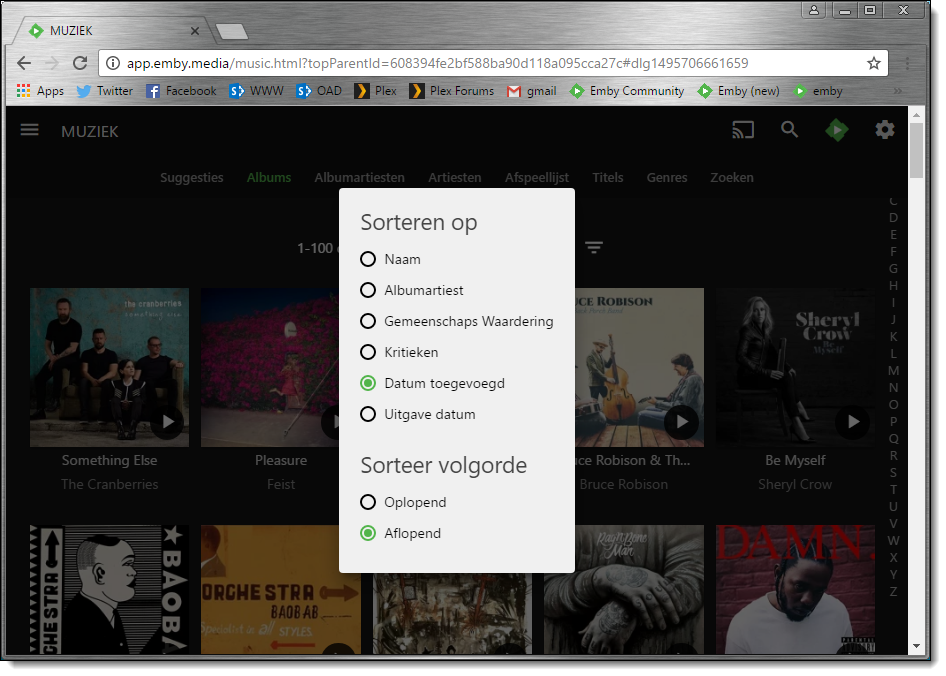Switch to Albumartiesten tab
The width and height of the screenshot is (946, 676).
click(x=359, y=177)
